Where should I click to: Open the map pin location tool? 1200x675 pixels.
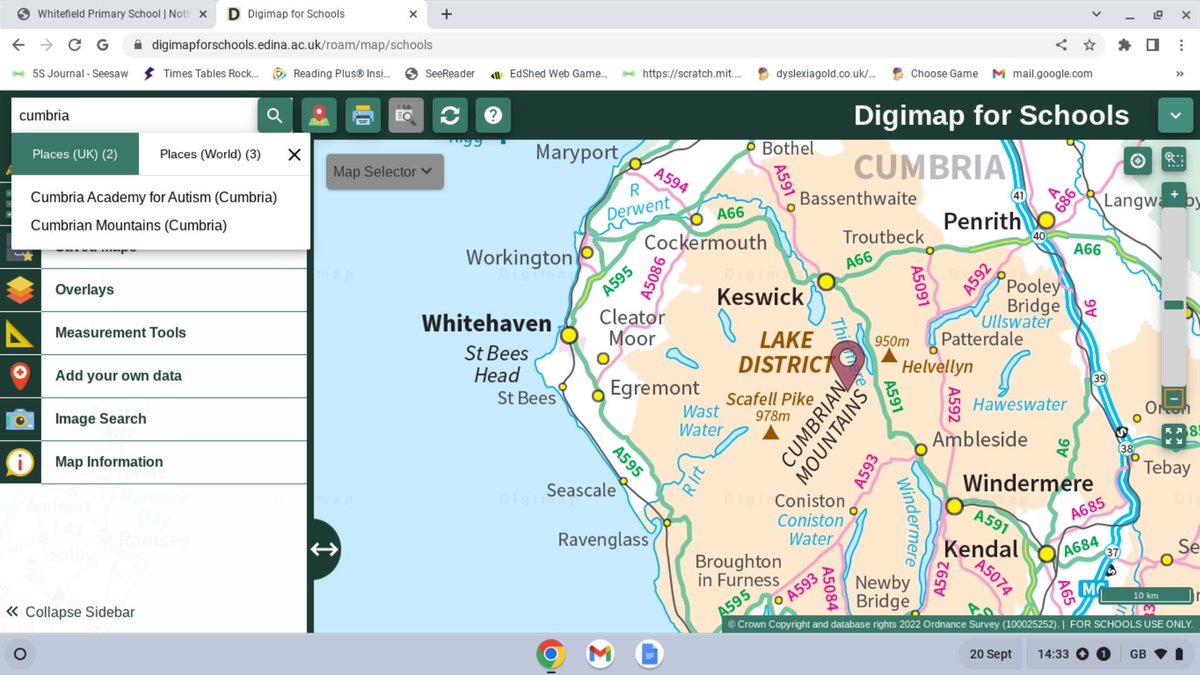[319, 115]
